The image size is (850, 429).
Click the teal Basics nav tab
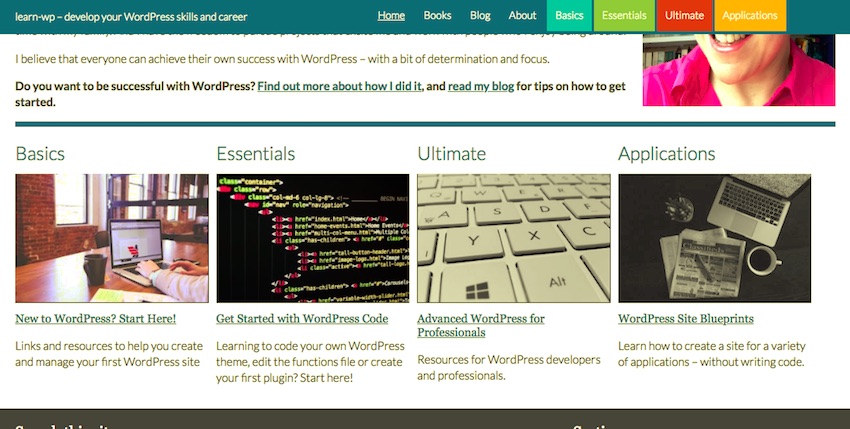point(569,16)
